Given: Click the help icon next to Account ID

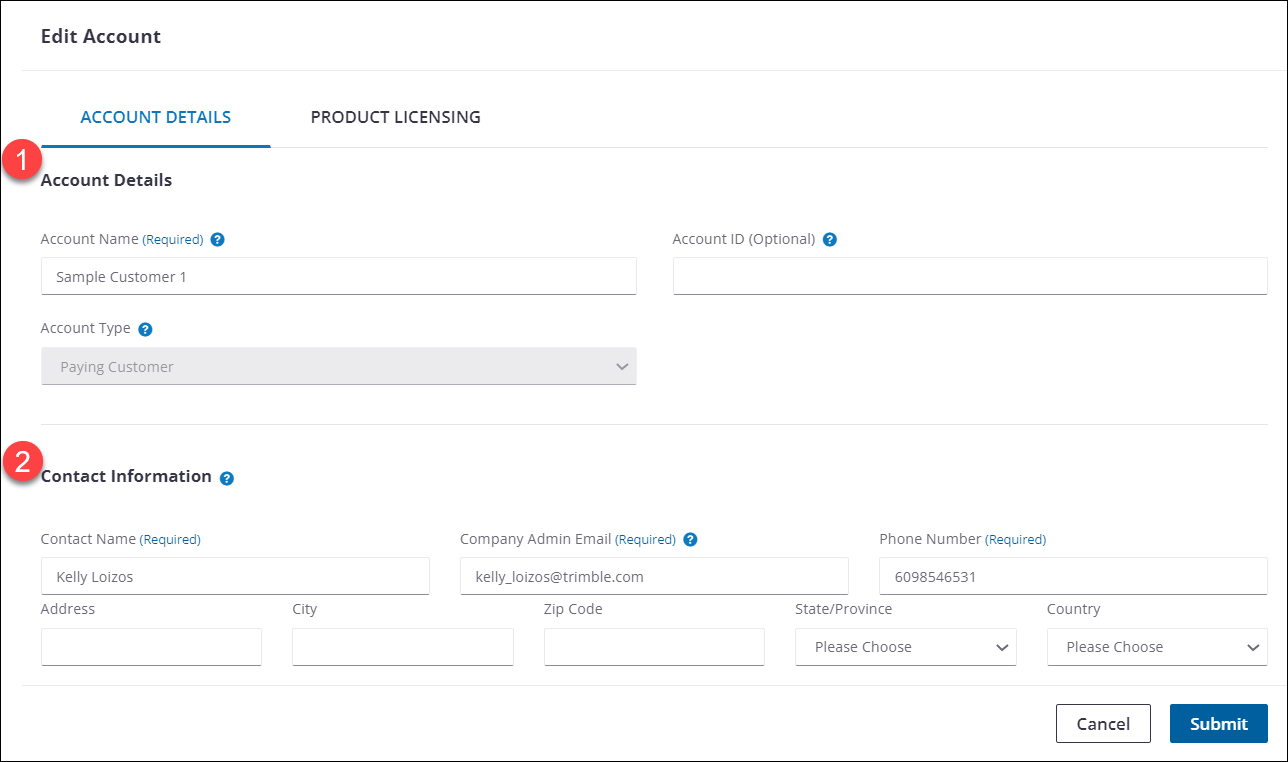Looking at the screenshot, I should click(x=829, y=240).
